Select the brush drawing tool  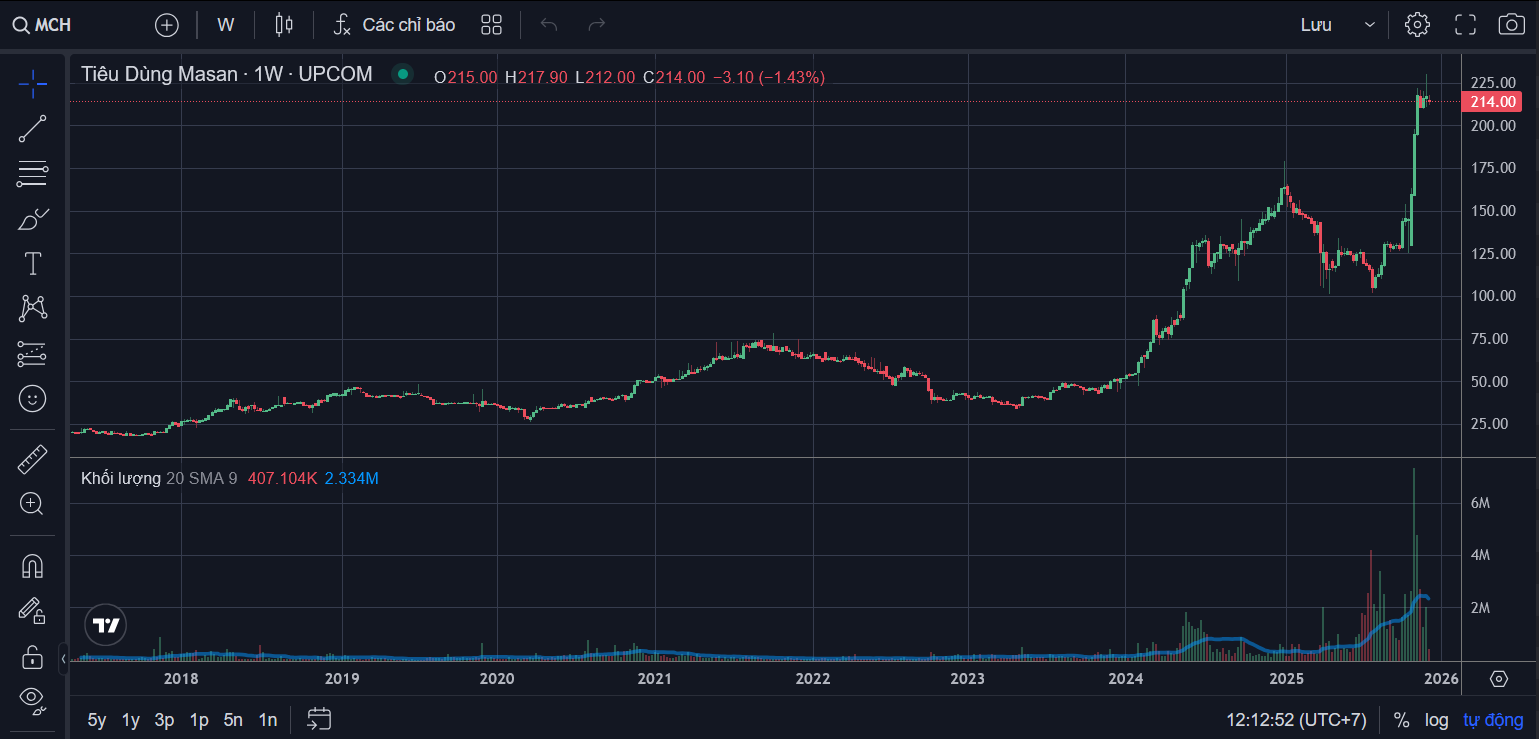(x=32, y=219)
